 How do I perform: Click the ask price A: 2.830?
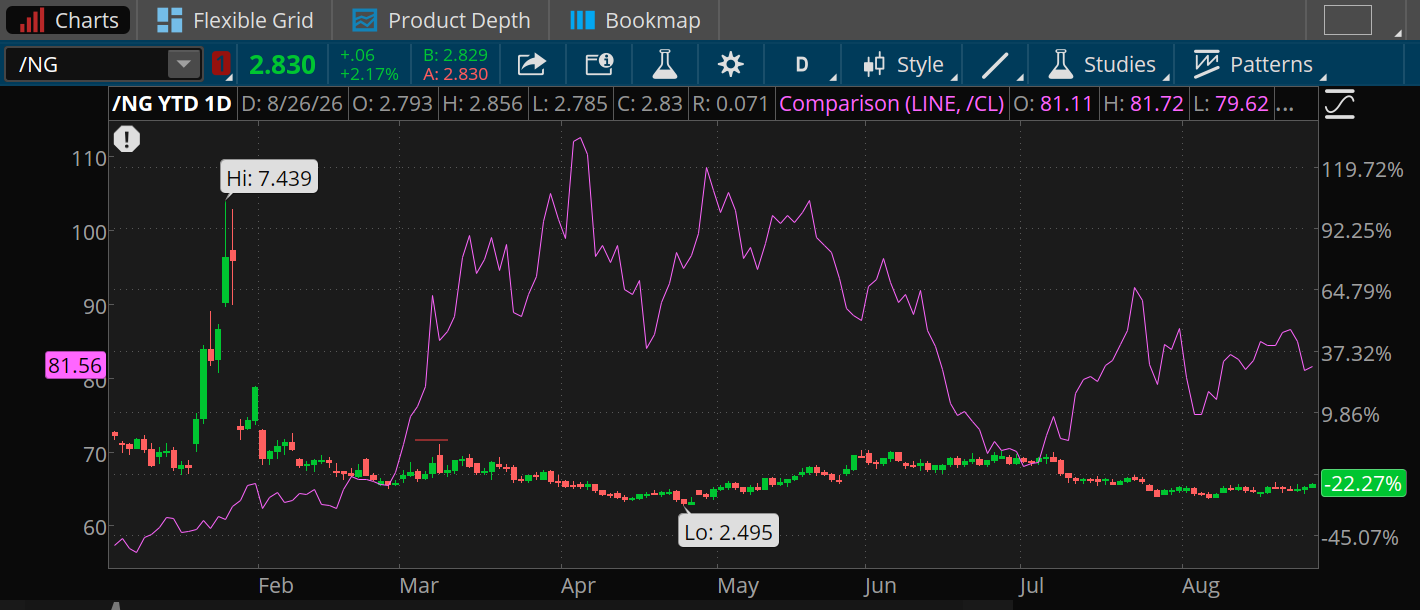[455, 74]
